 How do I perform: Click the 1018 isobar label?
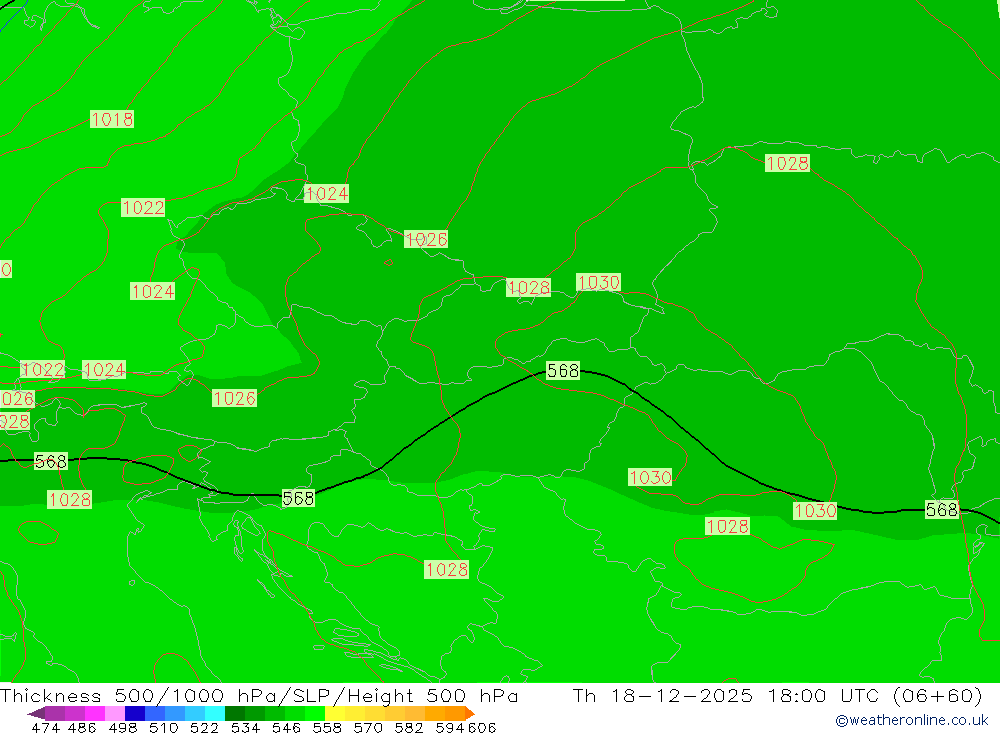tap(112, 119)
